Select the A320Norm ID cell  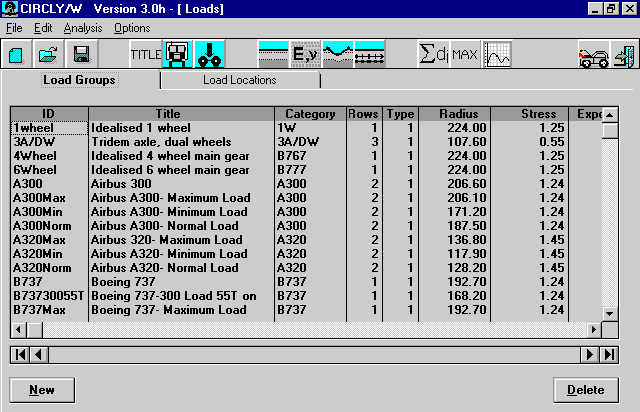coord(49,268)
